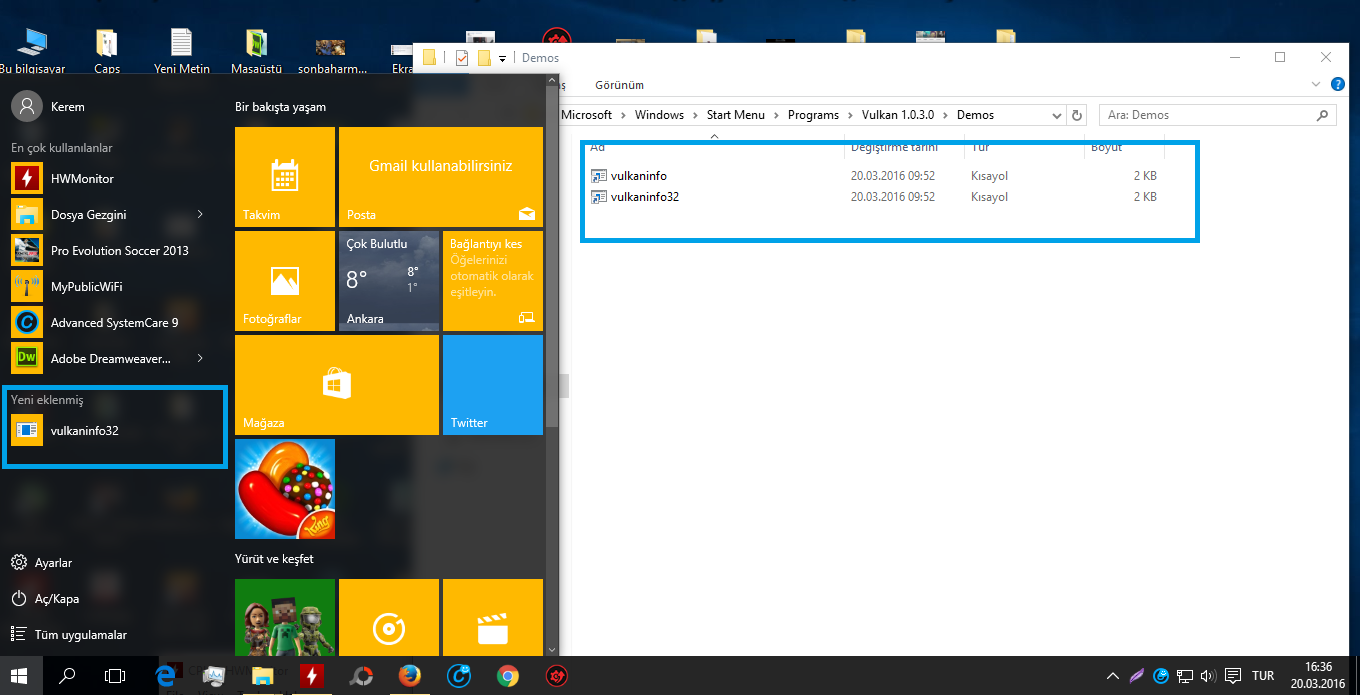Open Minecraft Xbox tile
Viewport: 1360px width, 695px height.
click(285, 617)
